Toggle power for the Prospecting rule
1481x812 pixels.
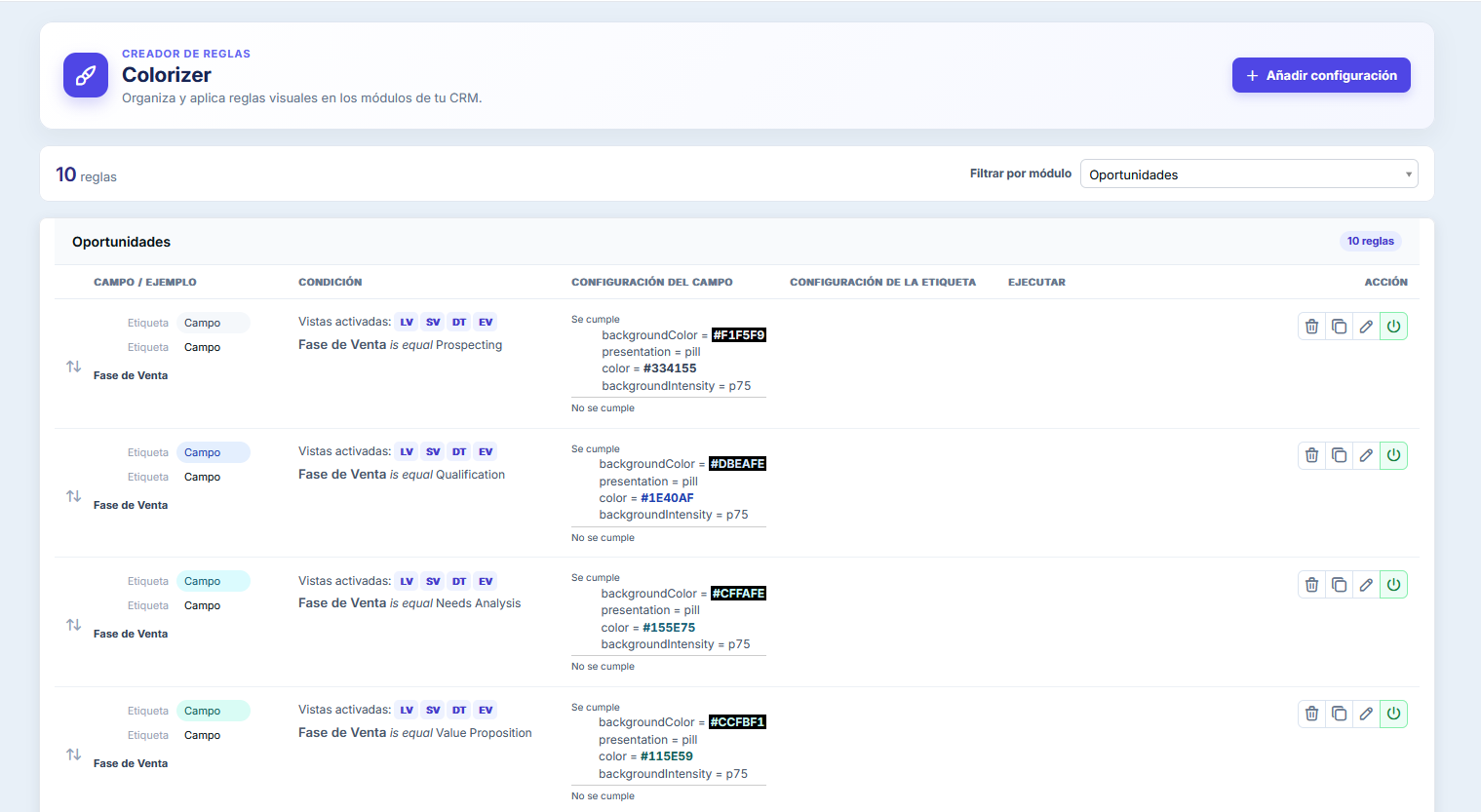pyautogui.click(x=1393, y=327)
